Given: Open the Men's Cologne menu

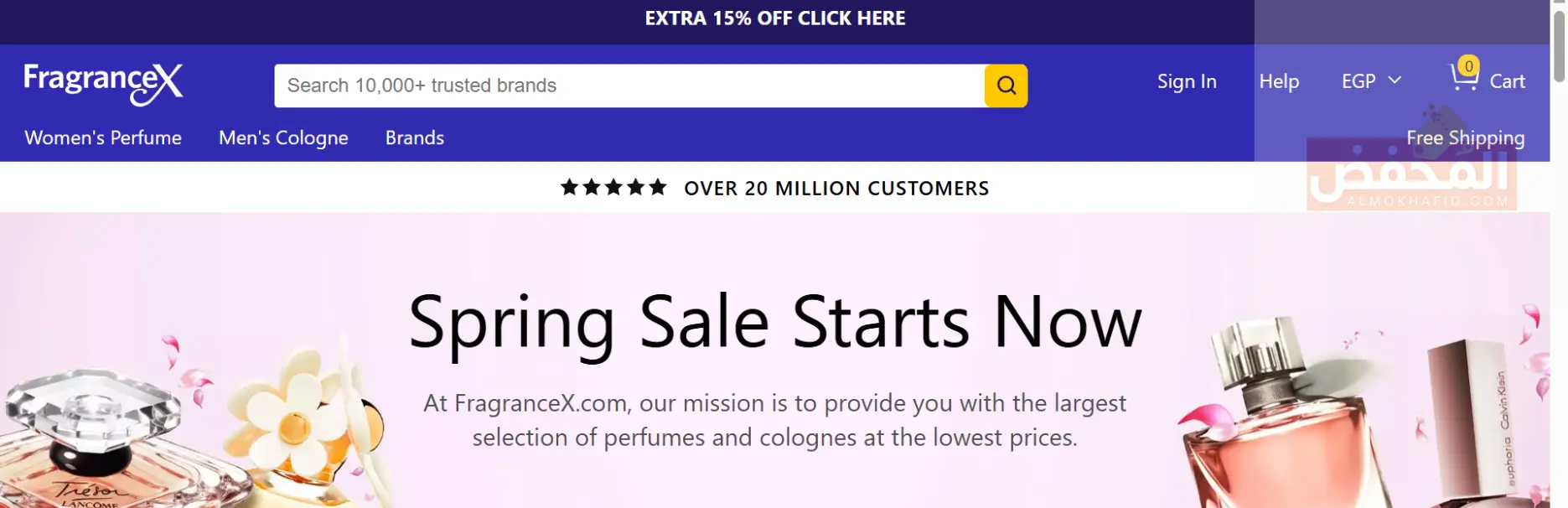Looking at the screenshot, I should pyautogui.click(x=283, y=137).
